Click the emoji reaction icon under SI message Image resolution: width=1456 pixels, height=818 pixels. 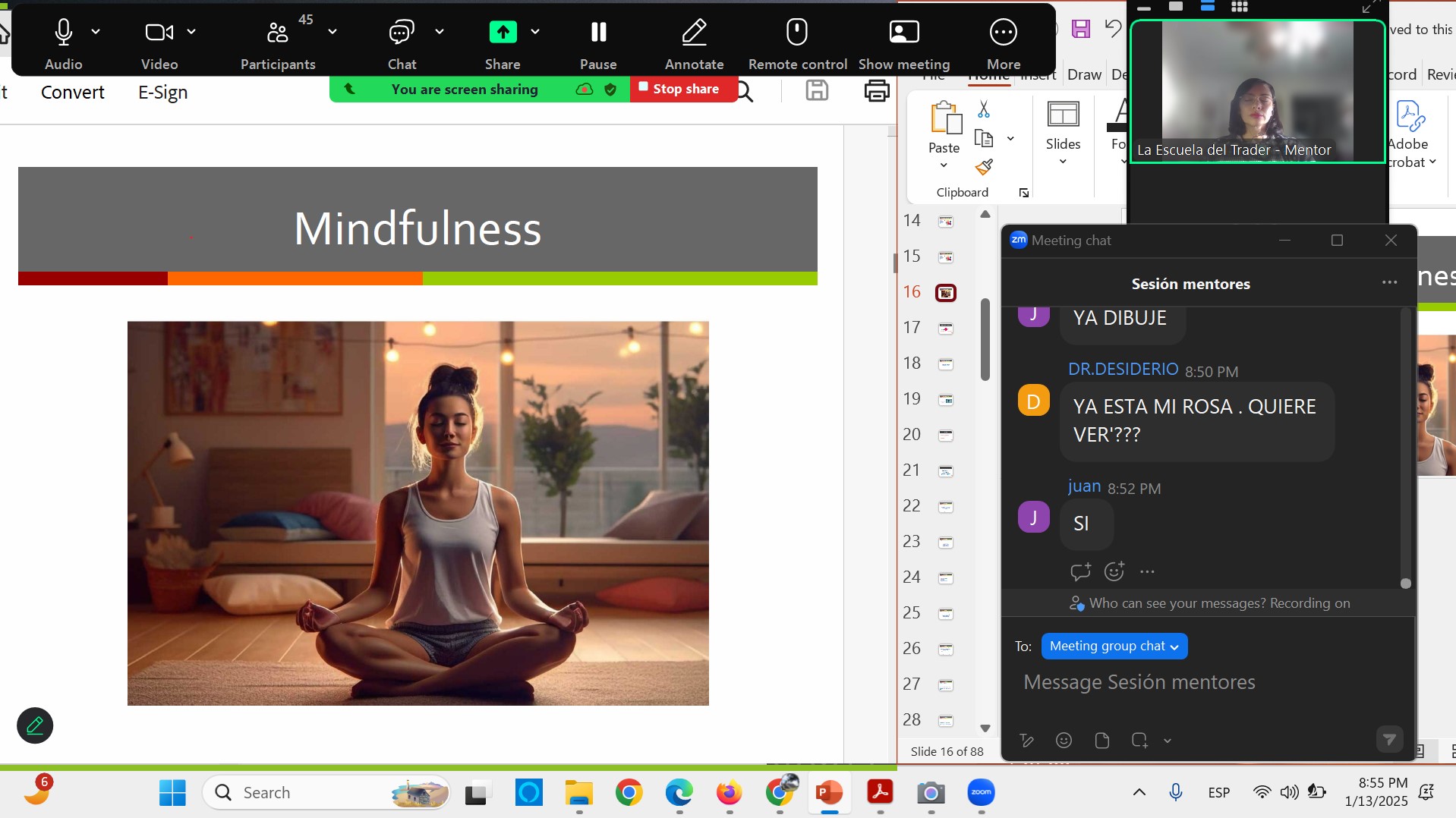tap(1114, 571)
